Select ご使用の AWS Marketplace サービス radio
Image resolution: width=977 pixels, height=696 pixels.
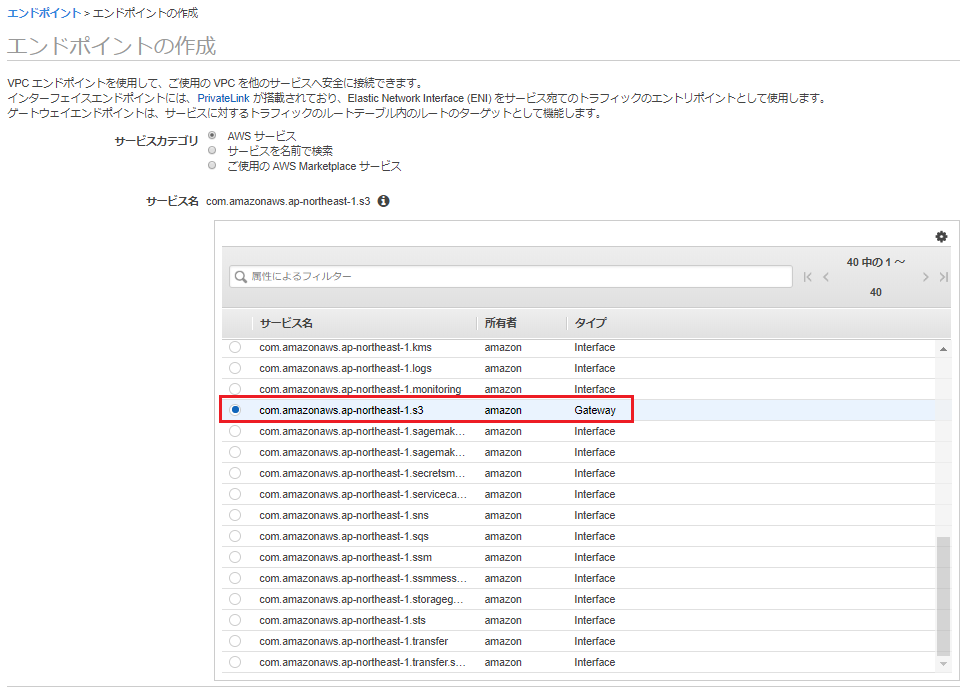click(x=212, y=165)
